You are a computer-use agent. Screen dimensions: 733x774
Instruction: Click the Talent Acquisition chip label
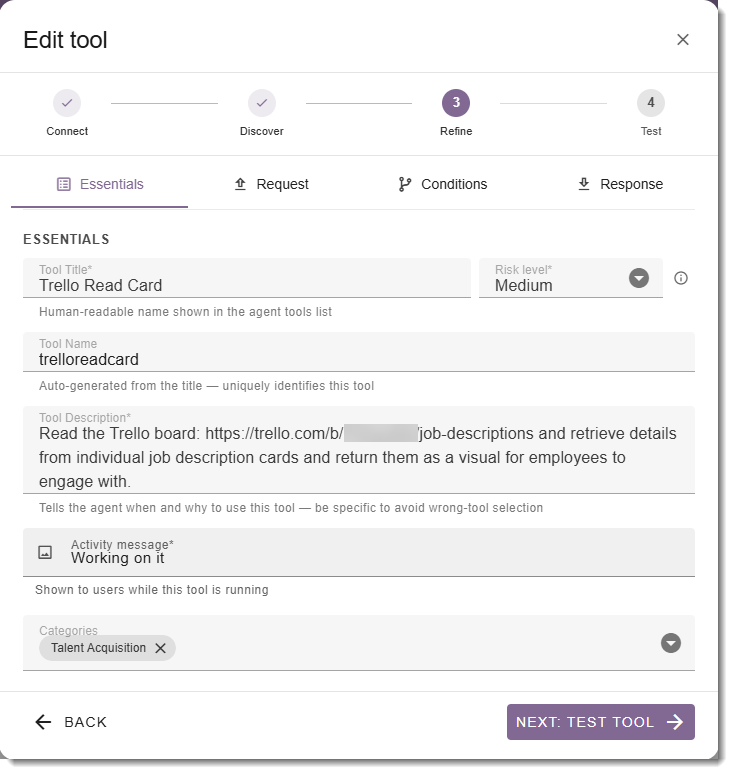99,648
